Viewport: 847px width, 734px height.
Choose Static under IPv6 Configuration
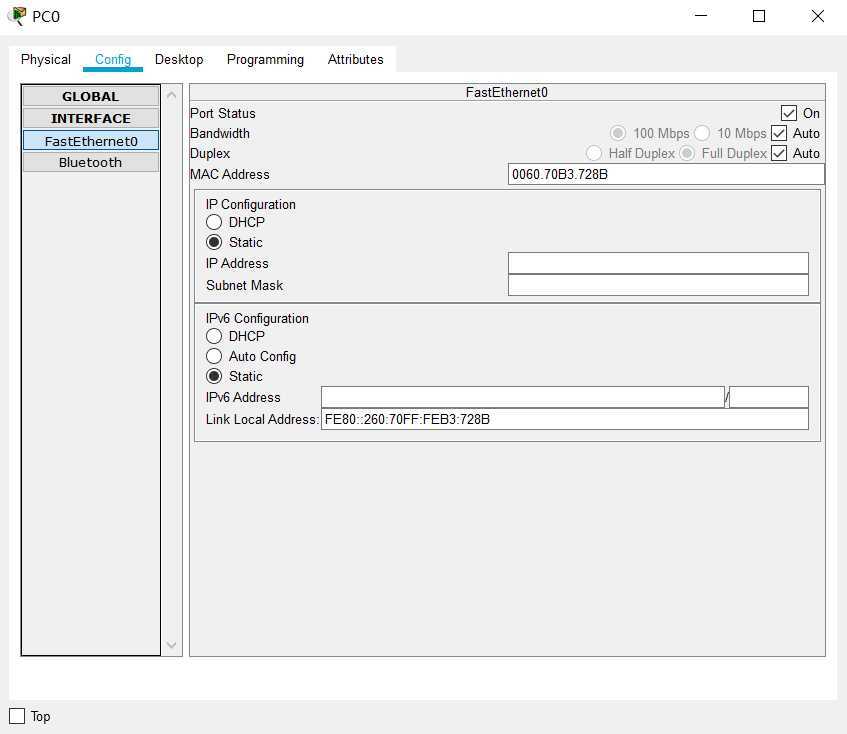pos(214,376)
